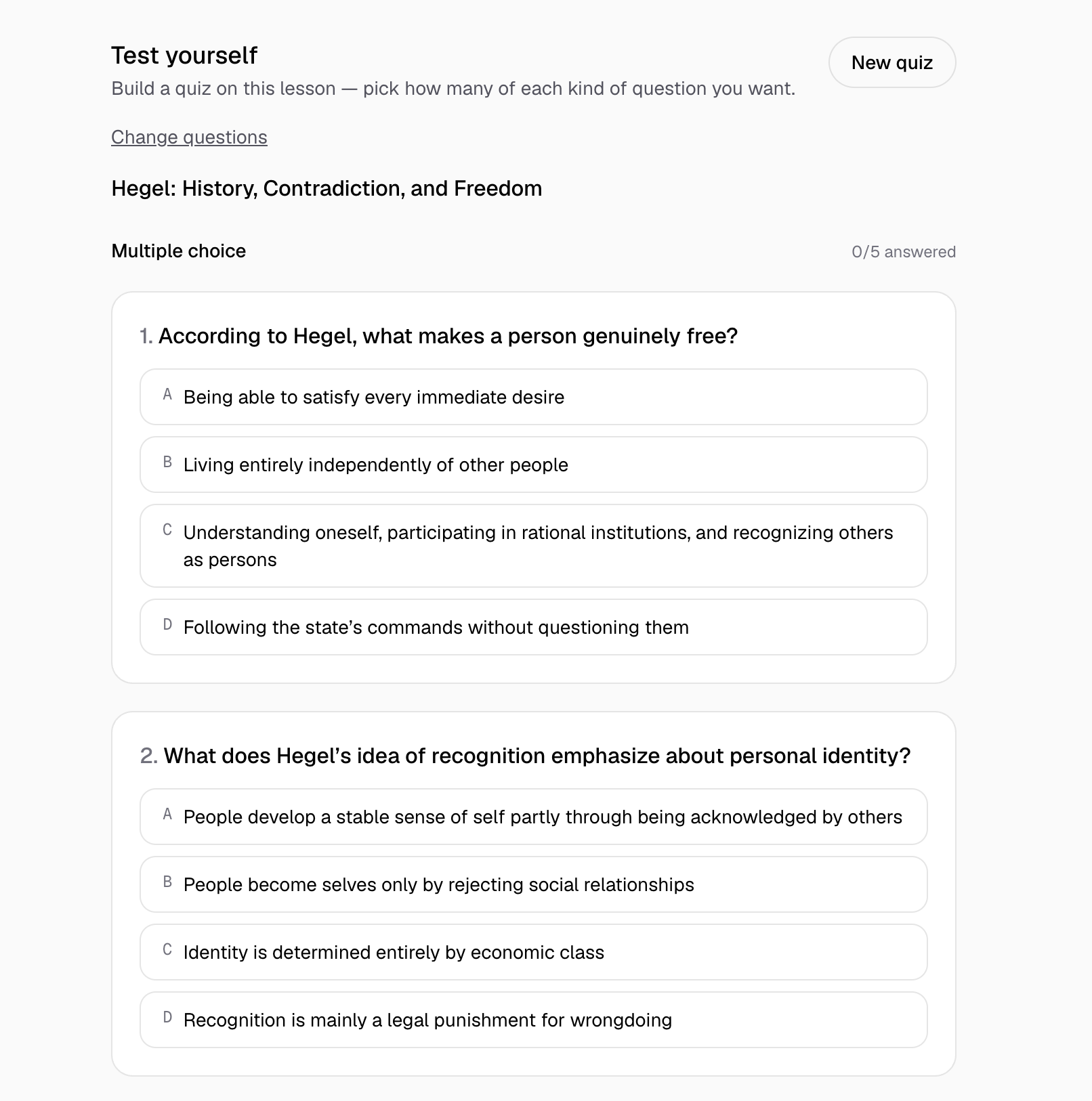Image resolution: width=1092 pixels, height=1101 pixels.
Task: Select 'Following the state's commands without questioning them'
Action: click(533, 627)
